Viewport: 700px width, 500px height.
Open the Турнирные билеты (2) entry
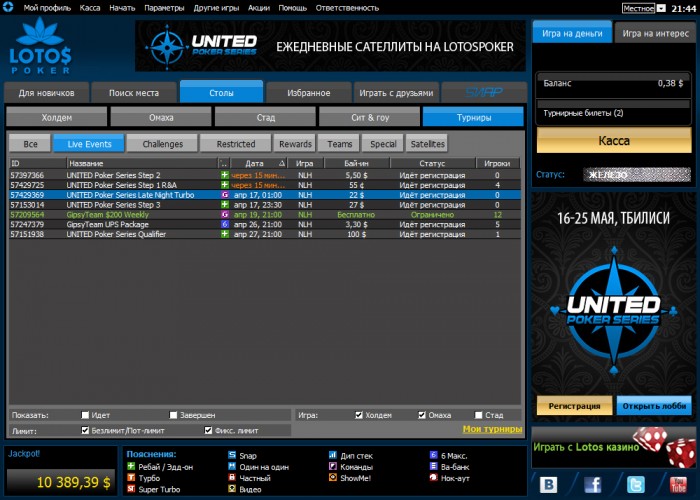click(613, 113)
